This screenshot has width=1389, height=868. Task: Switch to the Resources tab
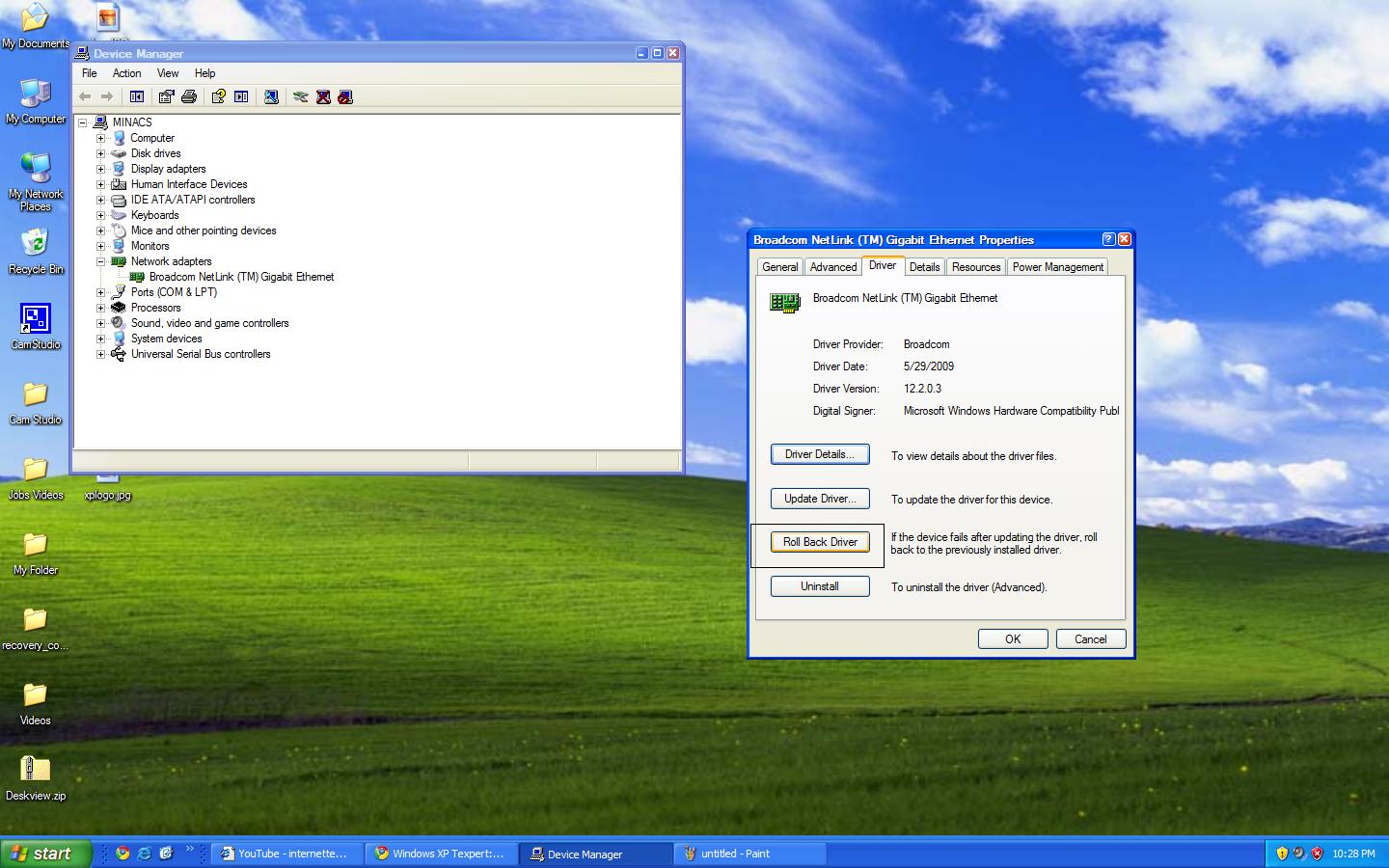[976, 267]
